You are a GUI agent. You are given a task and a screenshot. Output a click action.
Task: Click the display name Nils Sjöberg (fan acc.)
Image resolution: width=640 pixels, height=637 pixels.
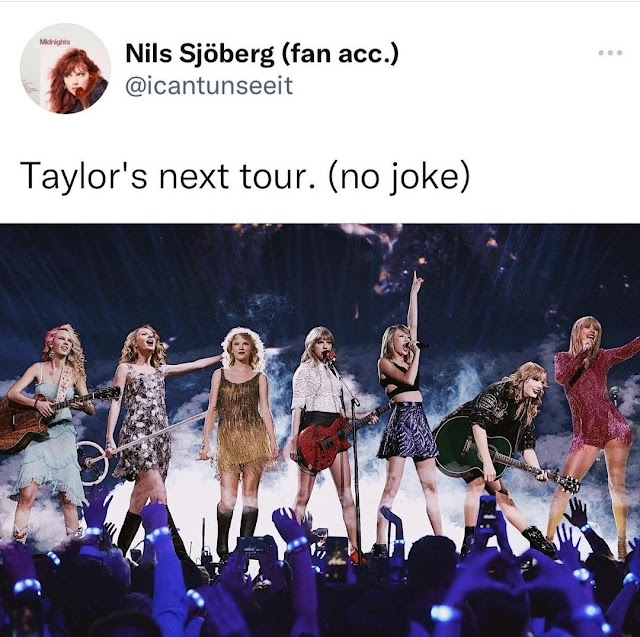(262, 54)
